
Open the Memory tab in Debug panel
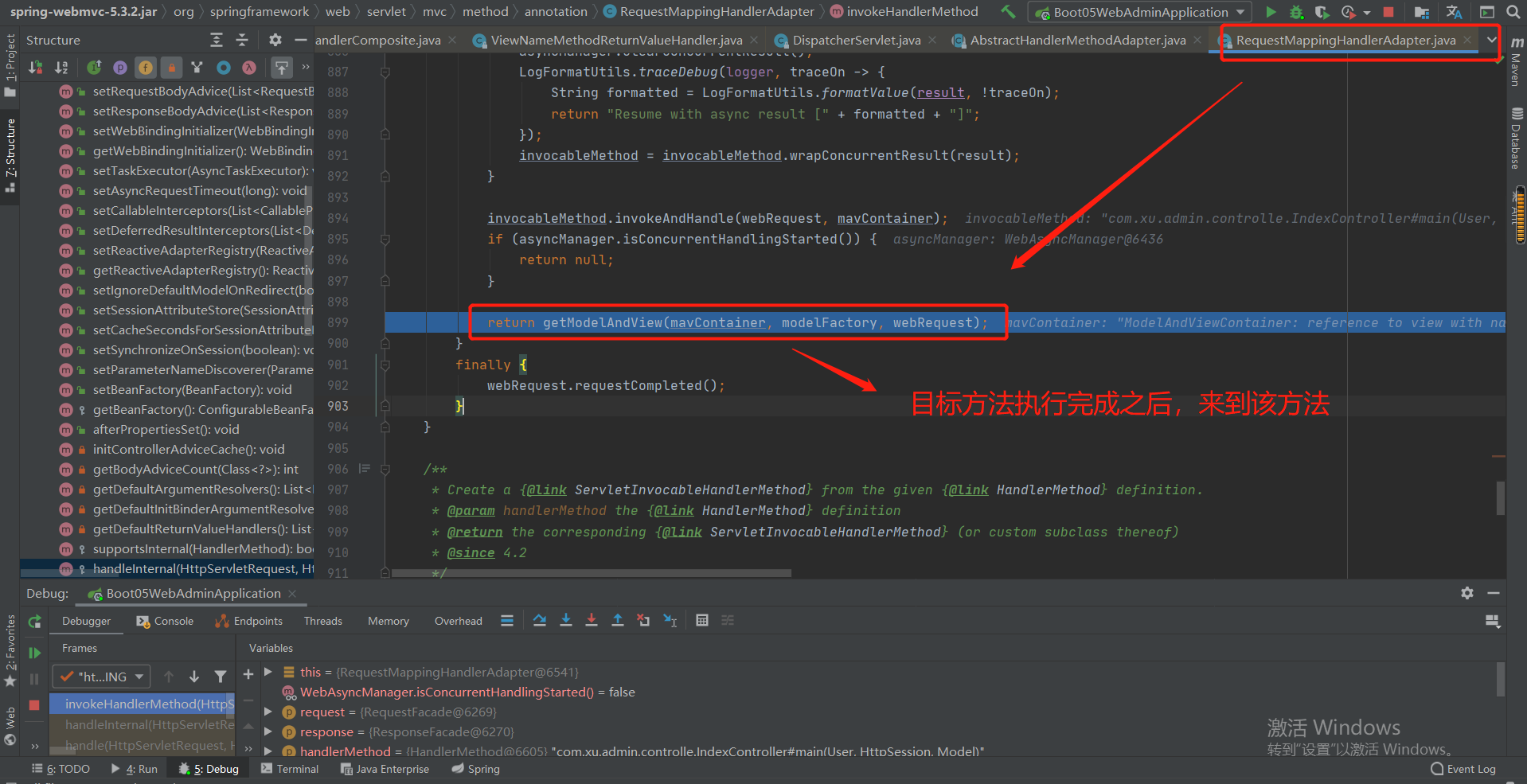[389, 621]
